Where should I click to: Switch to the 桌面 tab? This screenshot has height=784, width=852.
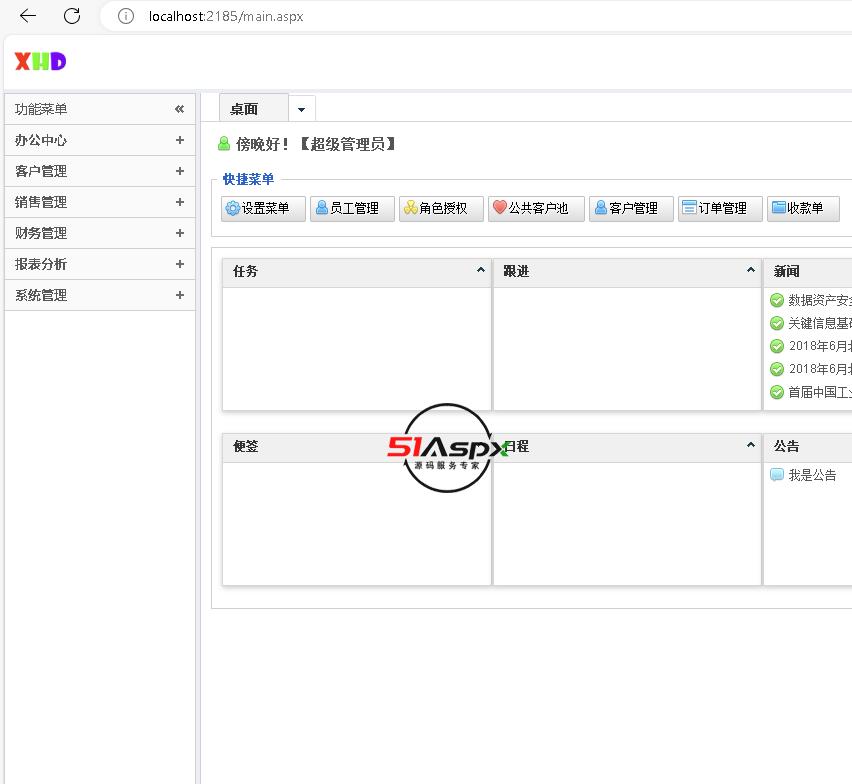tap(245, 109)
